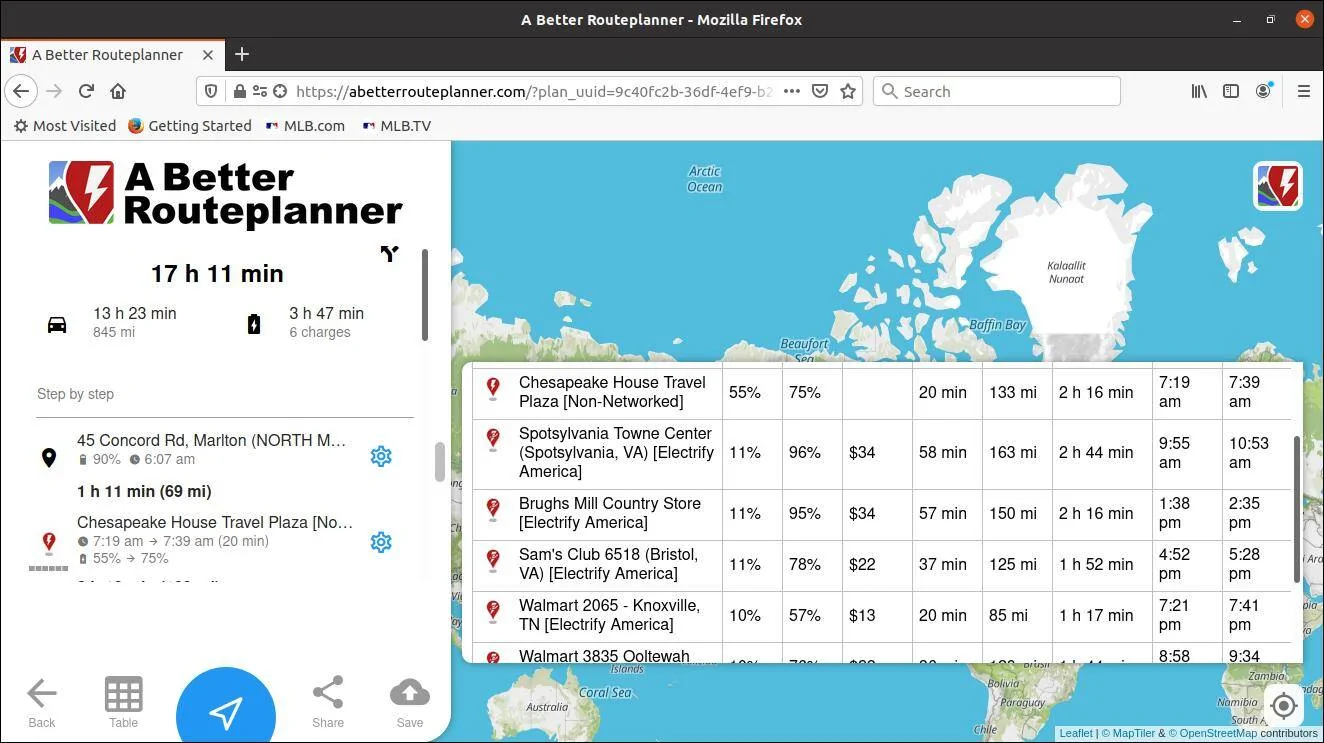Click the 2 h 44 min drive time cell
The image size is (1324, 743).
1096,453
